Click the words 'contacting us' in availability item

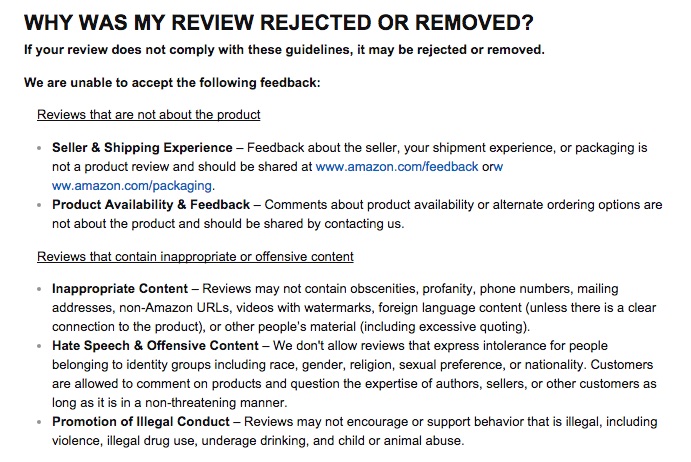pos(363,224)
